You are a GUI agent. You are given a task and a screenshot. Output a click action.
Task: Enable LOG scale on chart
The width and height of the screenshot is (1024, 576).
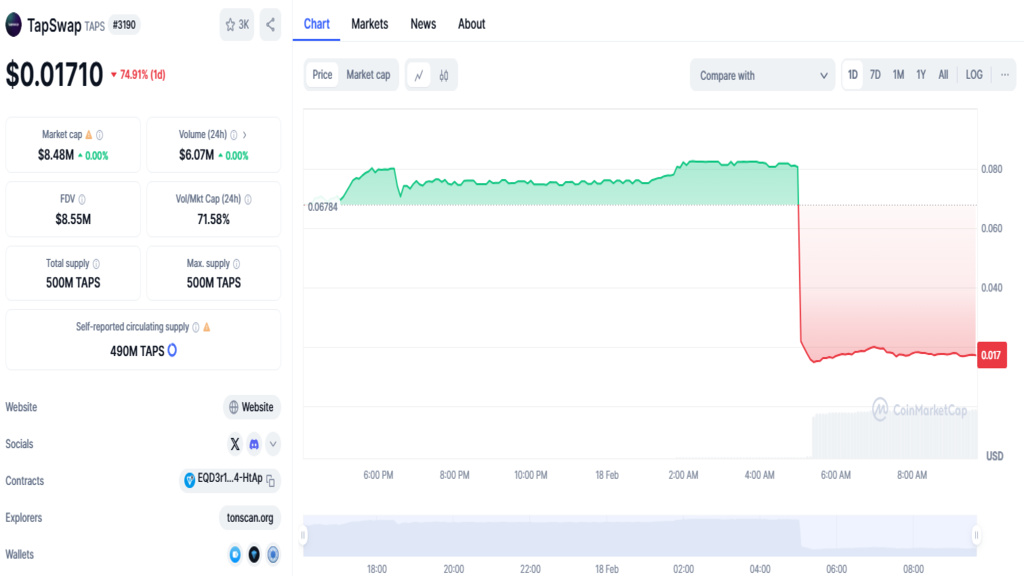click(x=974, y=75)
